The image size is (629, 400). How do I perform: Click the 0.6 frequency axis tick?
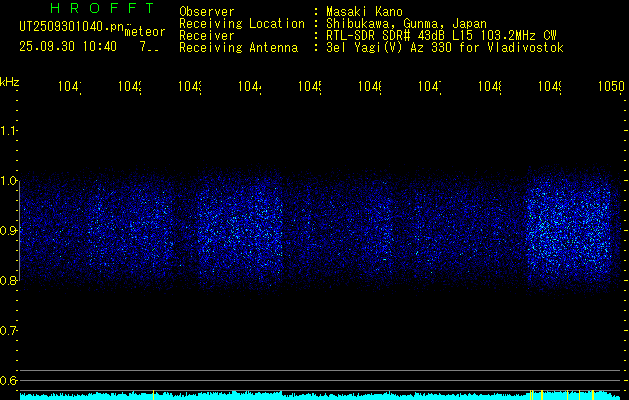pos(9,381)
